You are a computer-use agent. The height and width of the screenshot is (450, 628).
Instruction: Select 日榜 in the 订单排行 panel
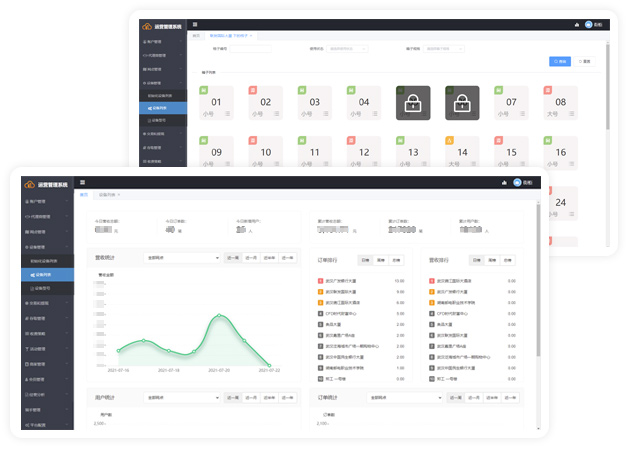click(365, 259)
